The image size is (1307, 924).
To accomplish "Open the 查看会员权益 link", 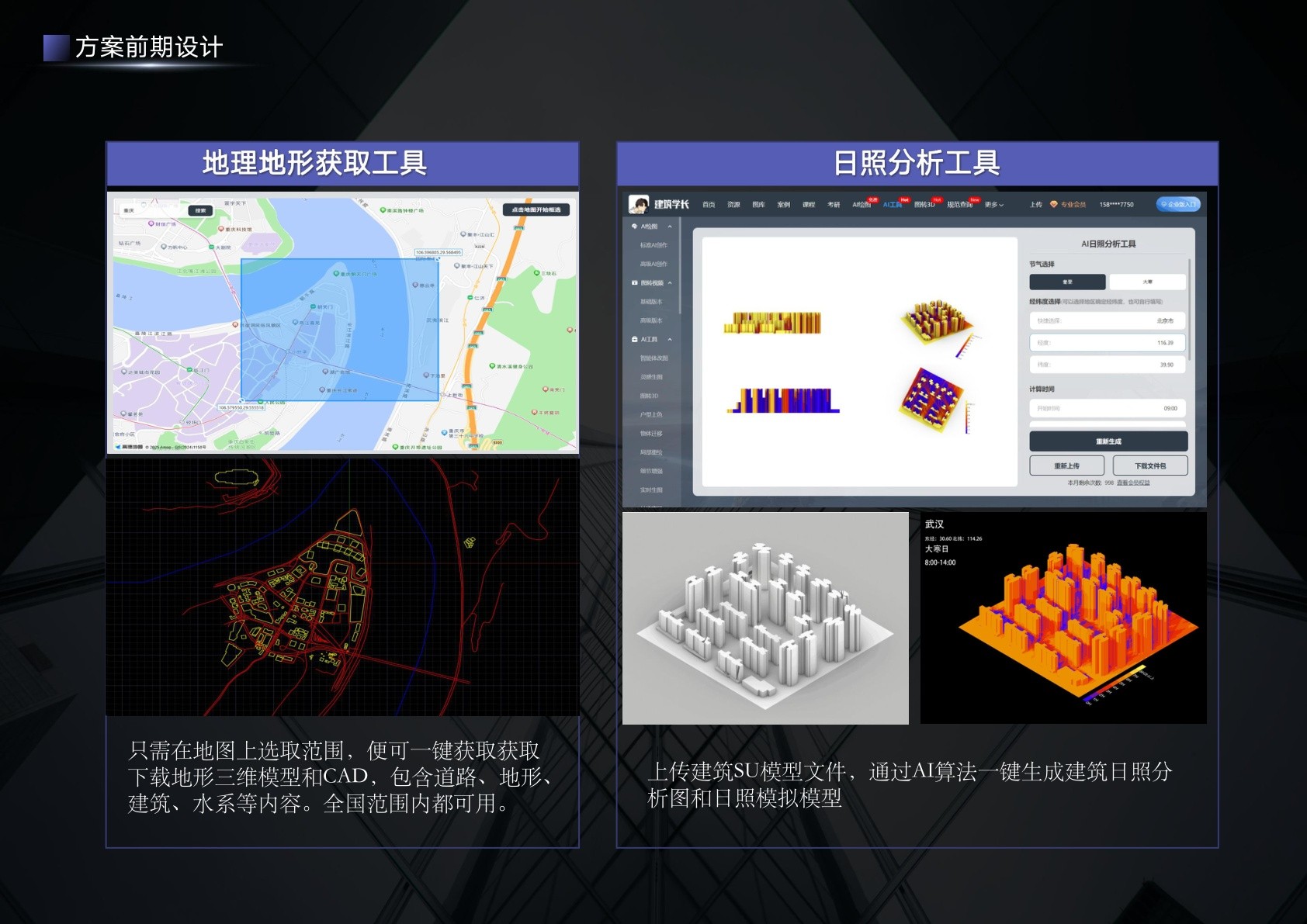I will [1133, 483].
